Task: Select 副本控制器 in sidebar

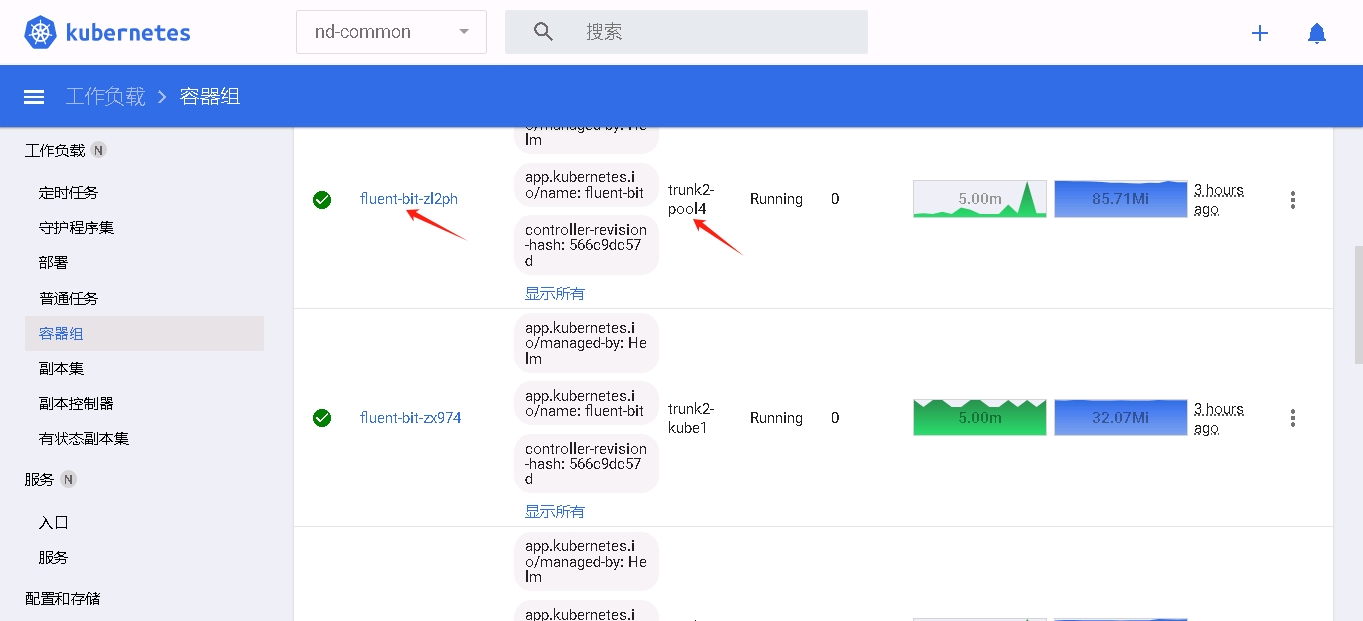Action: pos(77,404)
